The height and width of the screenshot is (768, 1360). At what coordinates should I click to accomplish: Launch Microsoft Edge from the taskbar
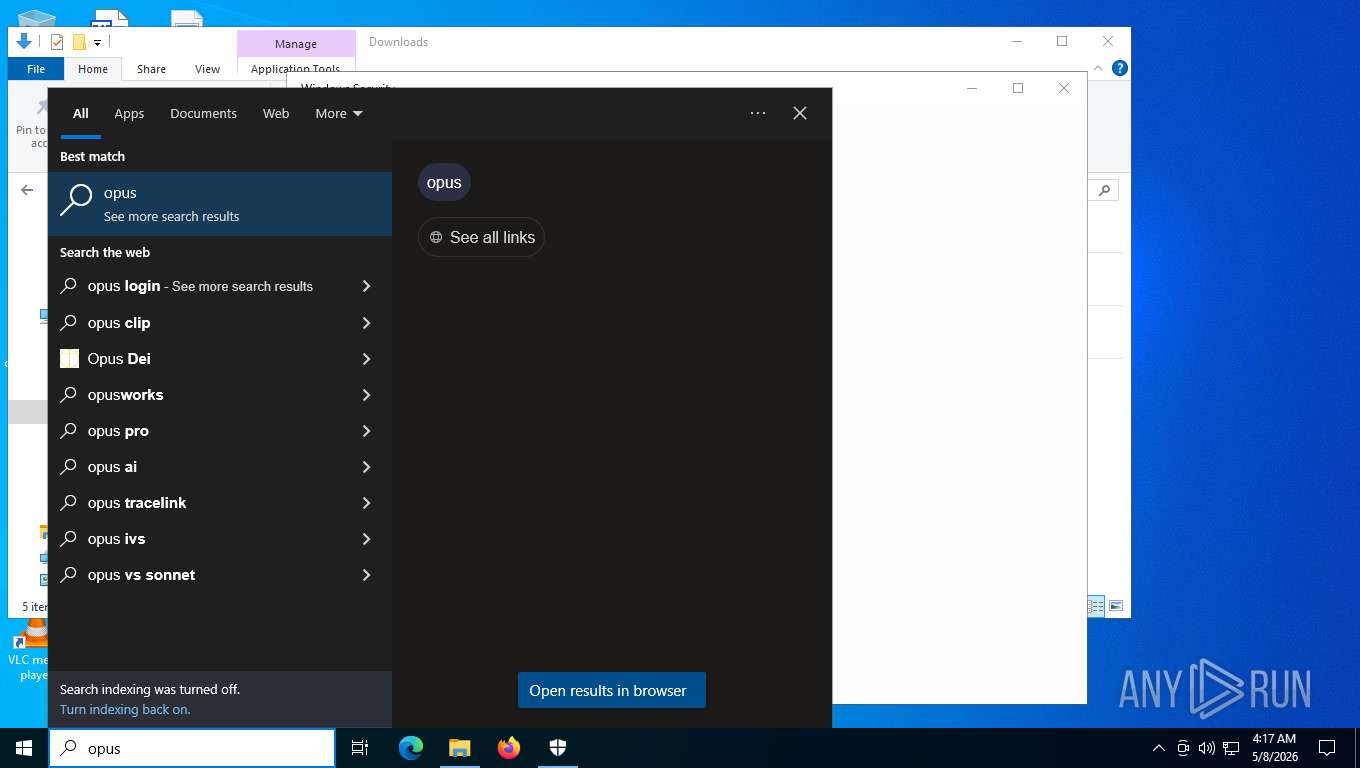click(x=411, y=748)
